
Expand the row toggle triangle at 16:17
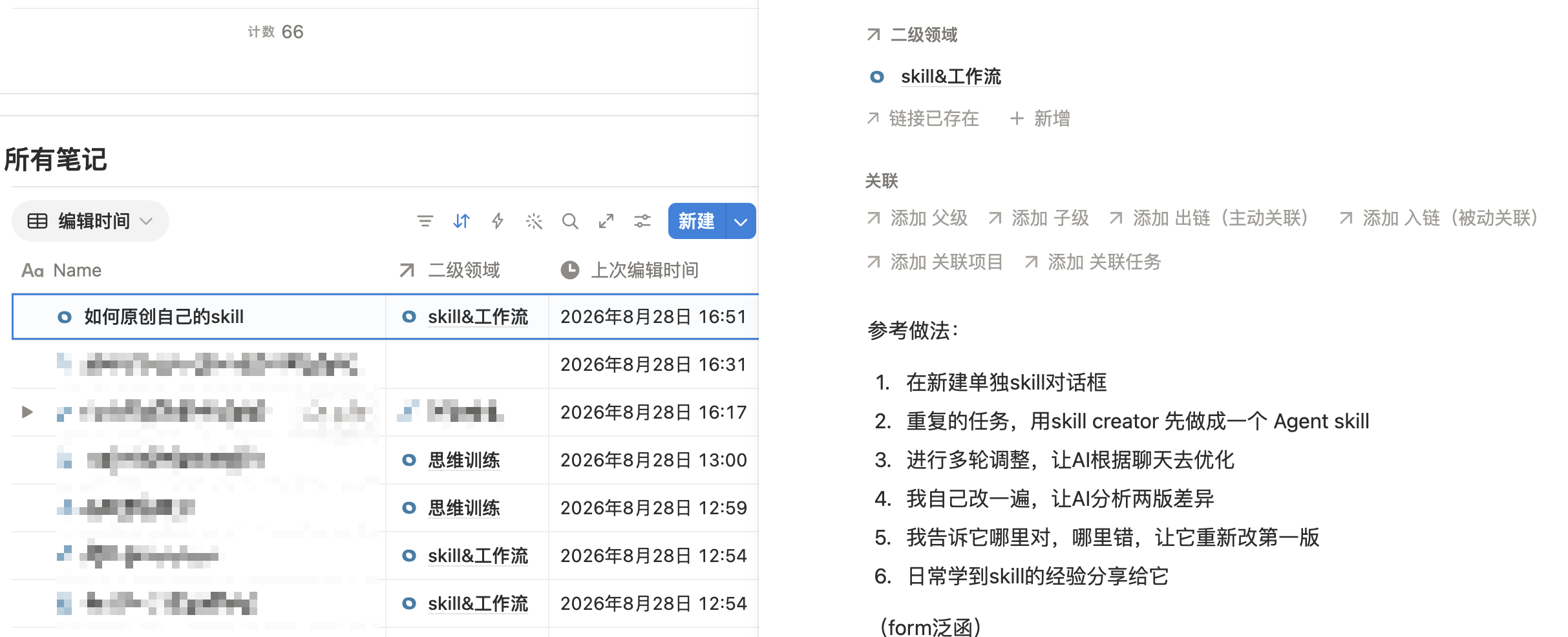27,412
